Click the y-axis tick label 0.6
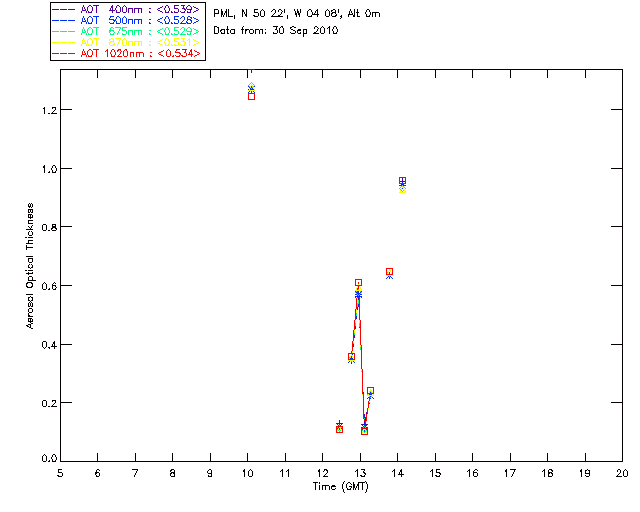The image size is (640, 512). 49,286
